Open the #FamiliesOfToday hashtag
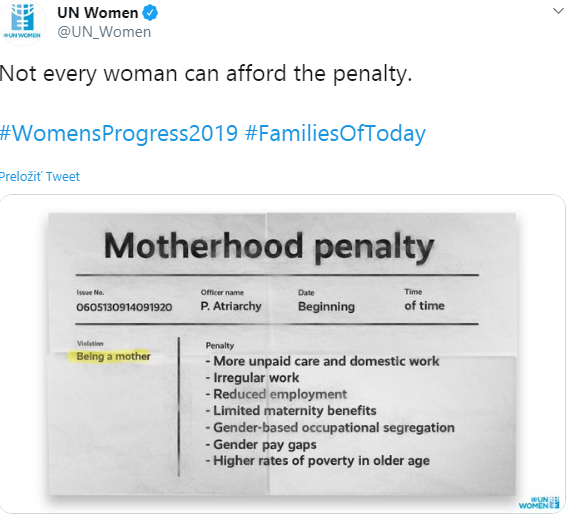The width and height of the screenshot is (577, 515). point(335,133)
